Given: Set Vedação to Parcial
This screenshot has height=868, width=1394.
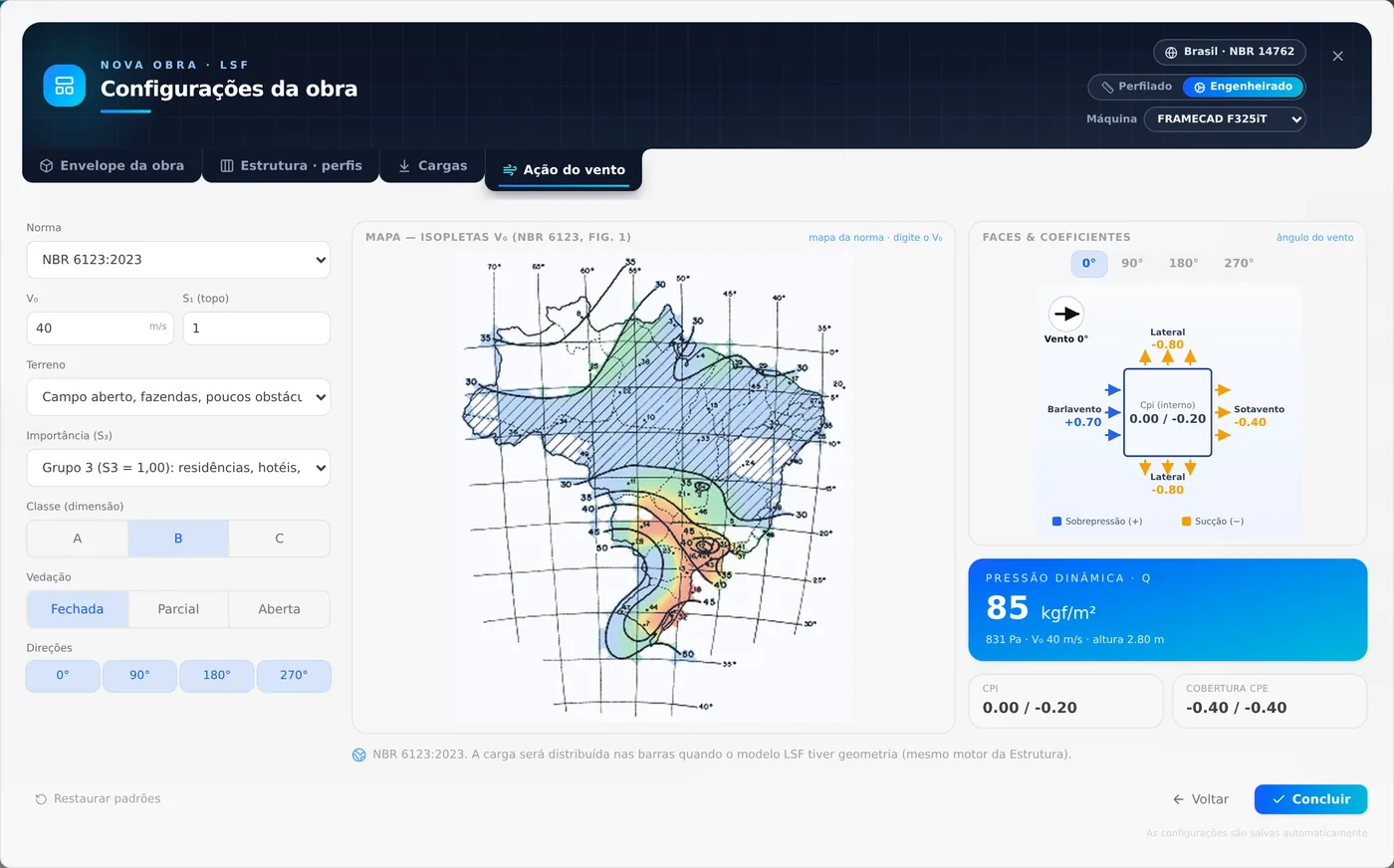Looking at the screenshot, I should click(x=178, y=609).
